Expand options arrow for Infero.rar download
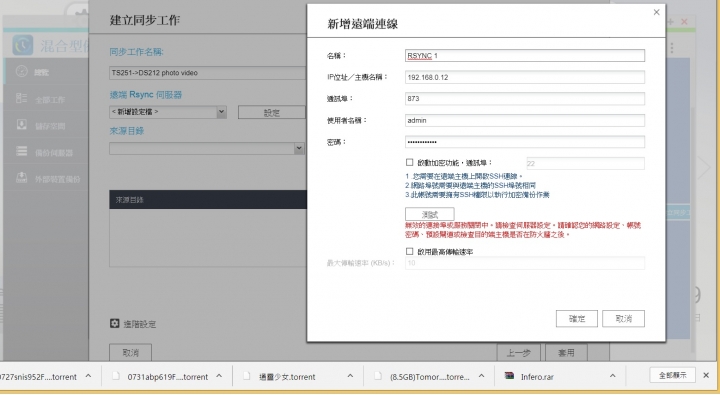Screen dimensions: 720x395 [612, 376]
